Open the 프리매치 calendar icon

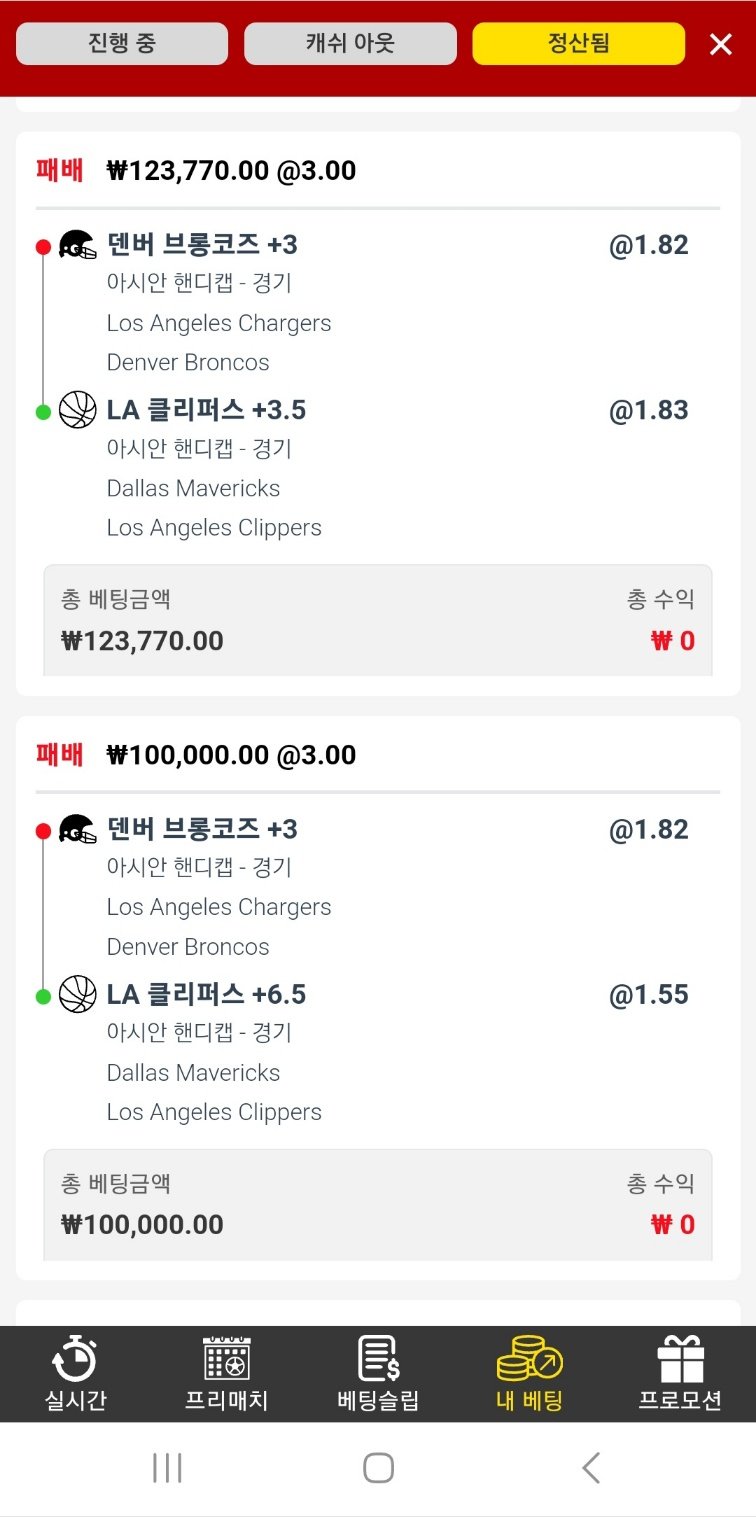tap(227, 1361)
